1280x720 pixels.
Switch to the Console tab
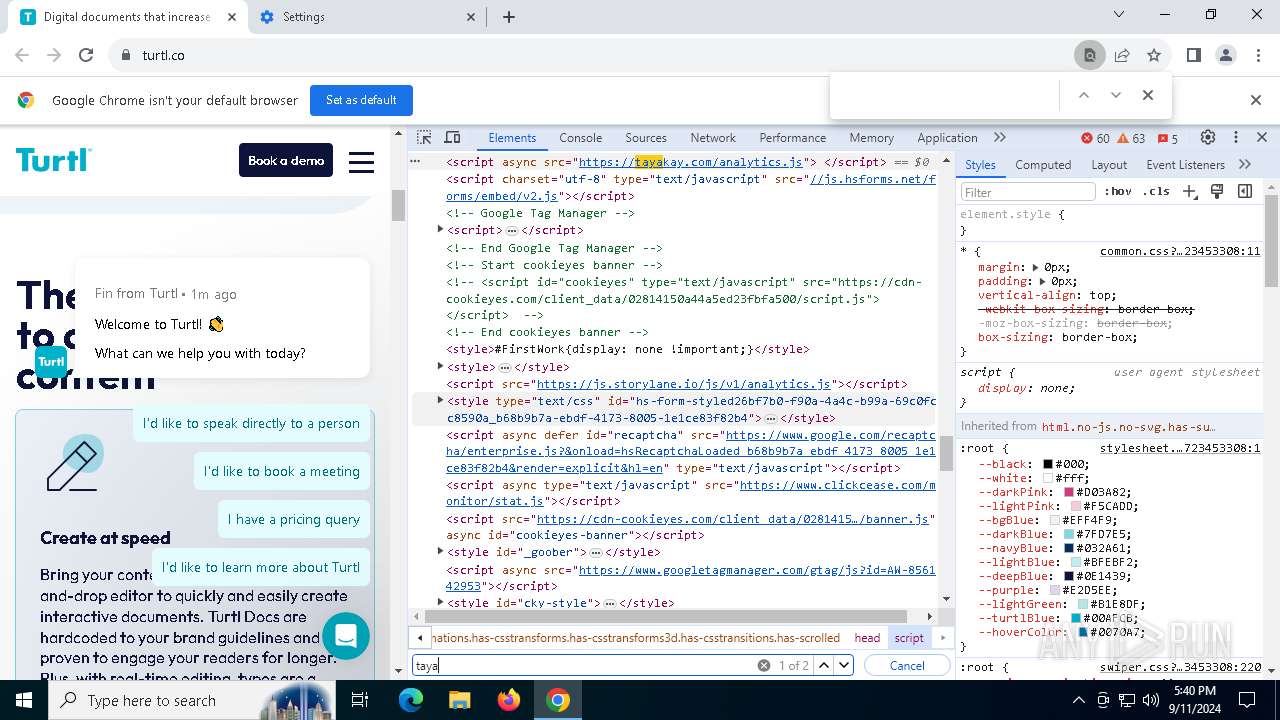point(580,138)
